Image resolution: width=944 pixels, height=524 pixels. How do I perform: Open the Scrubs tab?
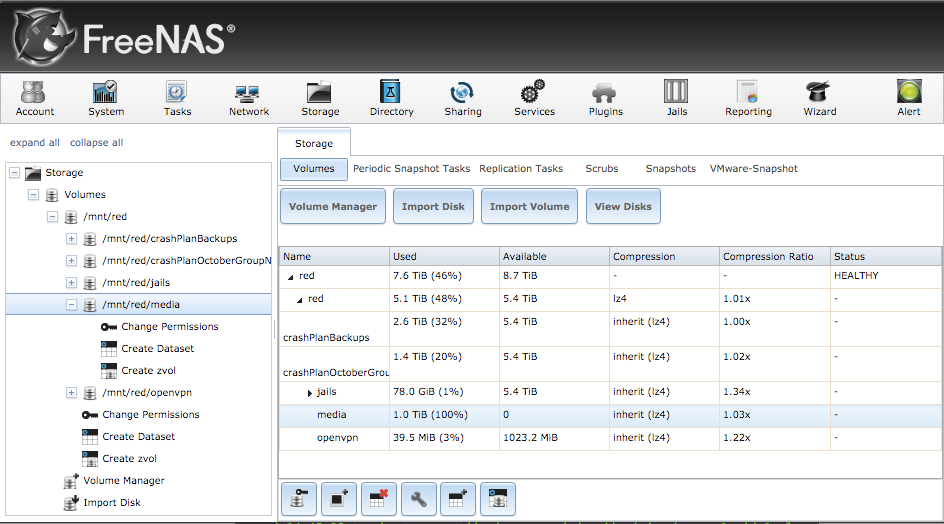[601, 169]
